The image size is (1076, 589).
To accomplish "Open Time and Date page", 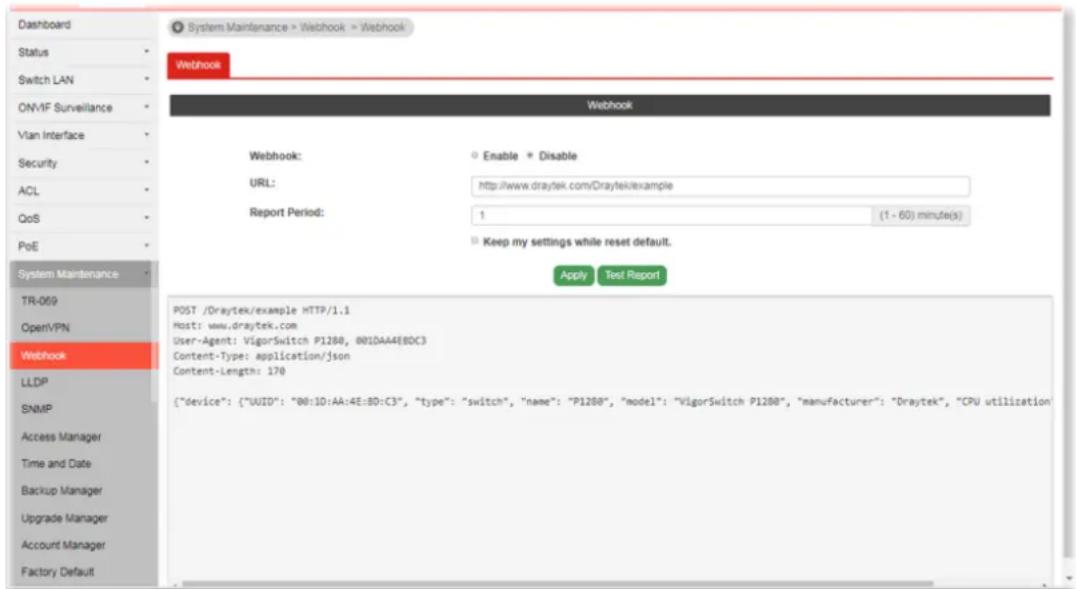I will tap(56, 463).
